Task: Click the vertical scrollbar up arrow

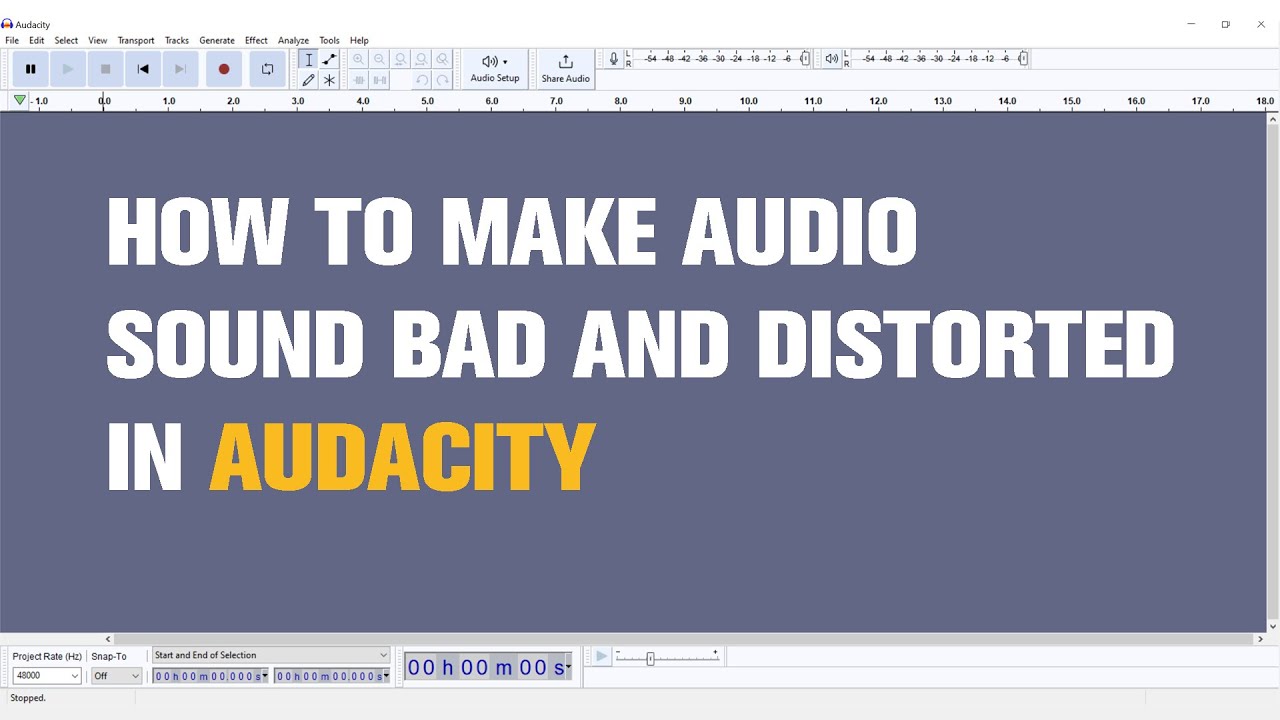Action: [1273, 118]
